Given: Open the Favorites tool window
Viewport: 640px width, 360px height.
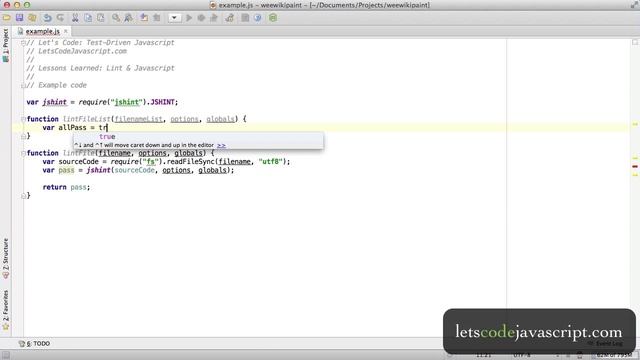Looking at the screenshot, I should click(5, 310).
